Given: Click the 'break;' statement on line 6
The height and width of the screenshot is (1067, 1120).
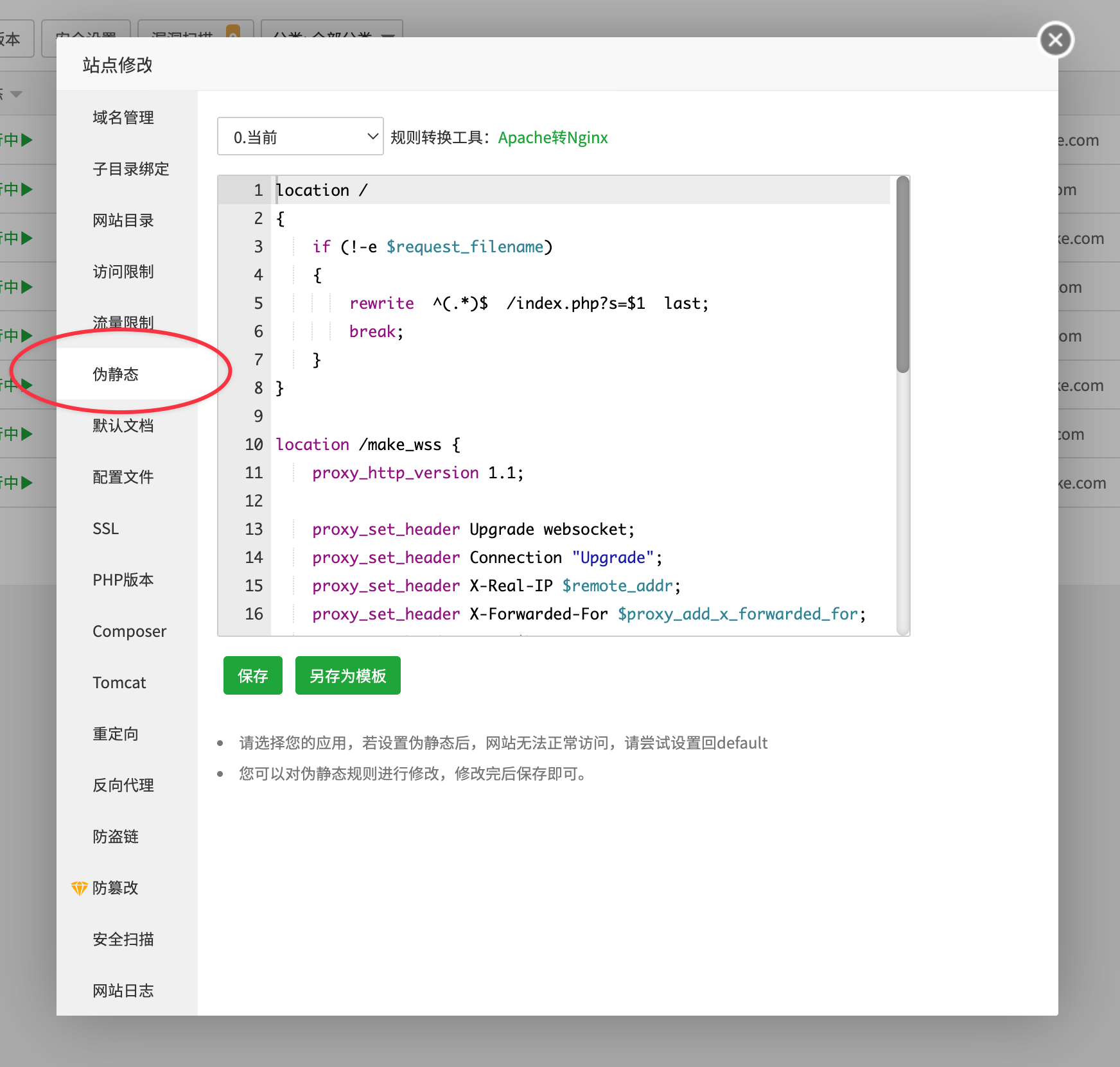Looking at the screenshot, I should coord(376,331).
